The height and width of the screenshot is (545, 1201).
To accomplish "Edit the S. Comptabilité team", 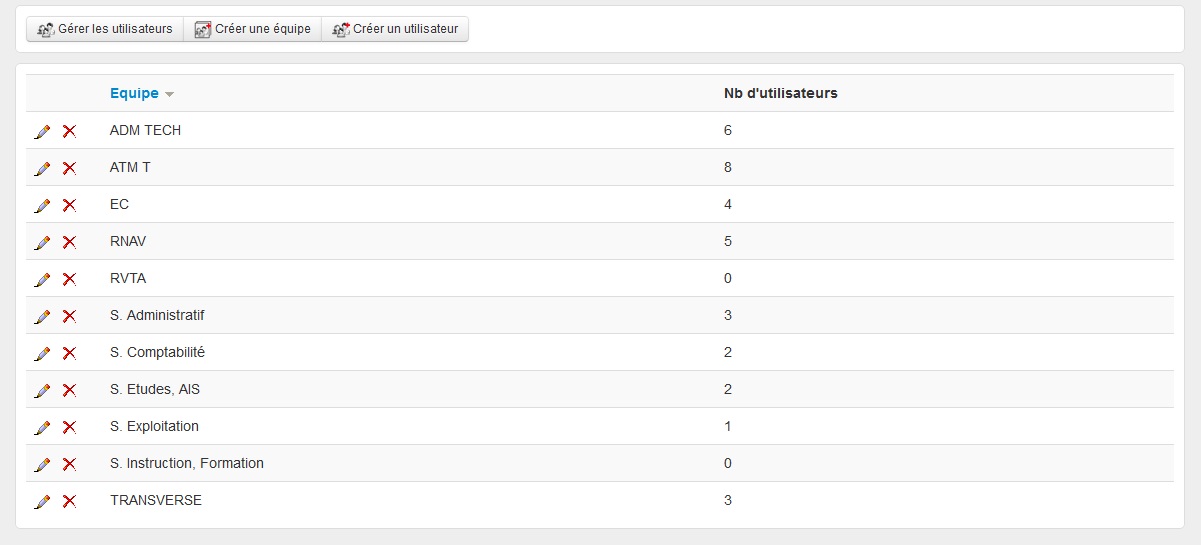I will coord(42,353).
